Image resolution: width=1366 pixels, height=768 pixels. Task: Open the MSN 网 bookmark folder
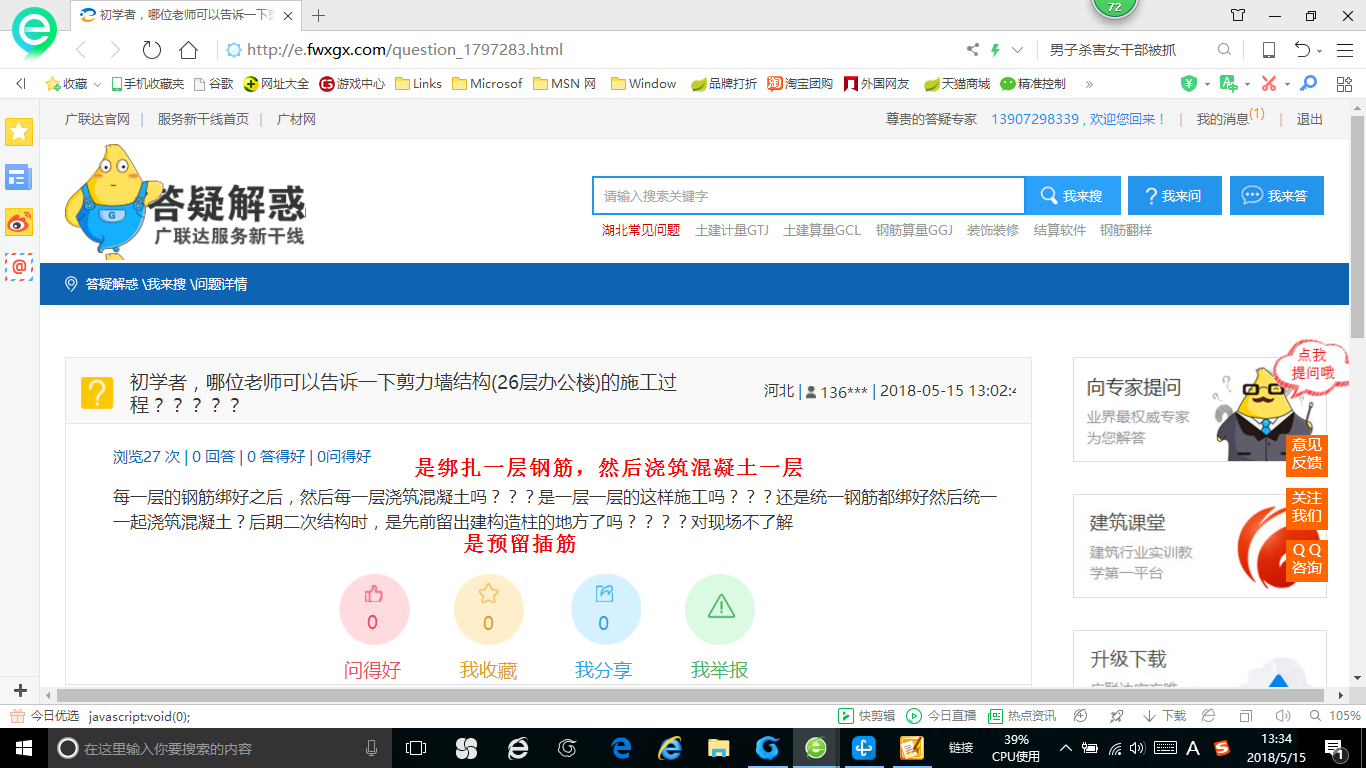565,84
